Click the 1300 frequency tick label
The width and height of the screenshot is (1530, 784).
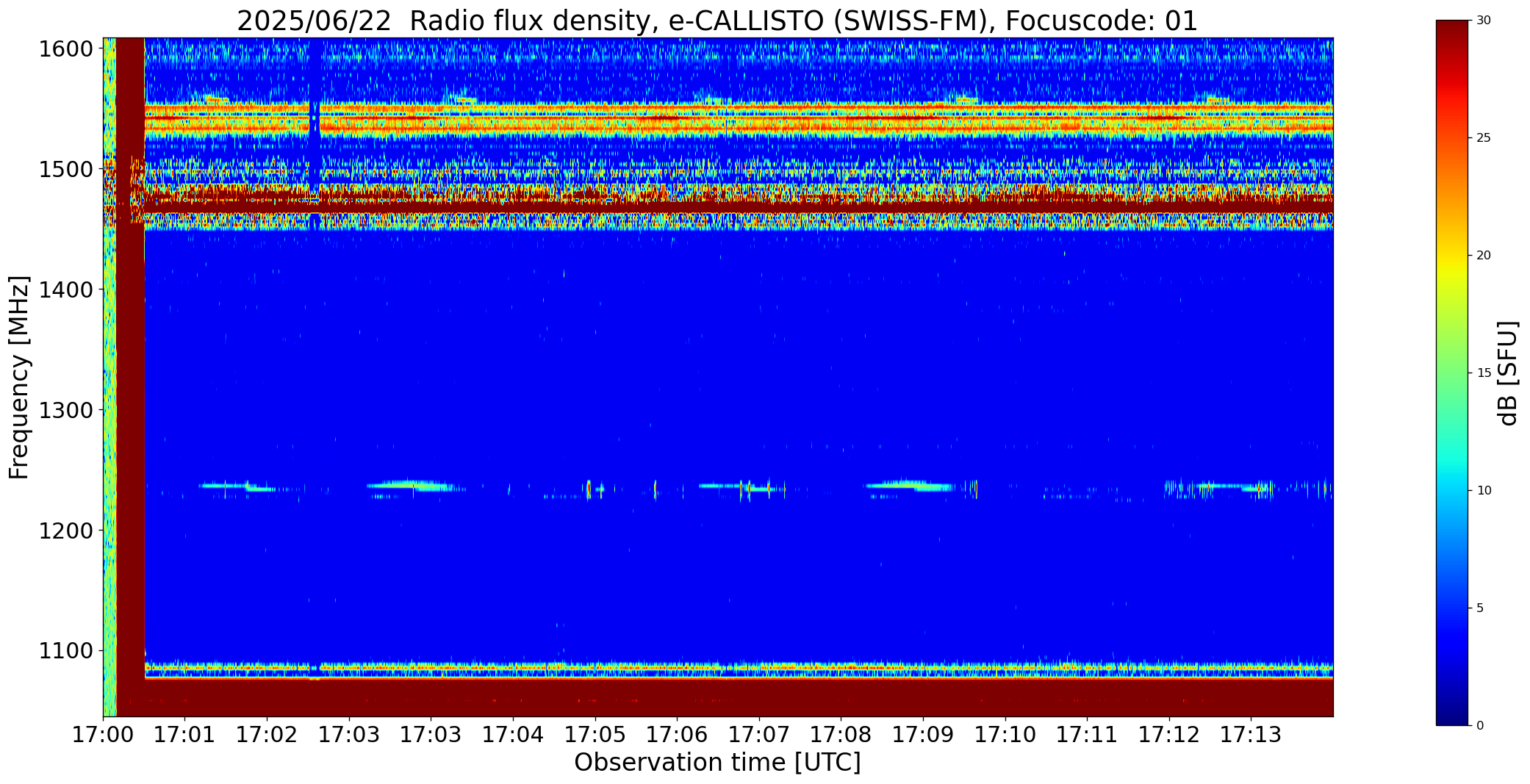pos(66,410)
